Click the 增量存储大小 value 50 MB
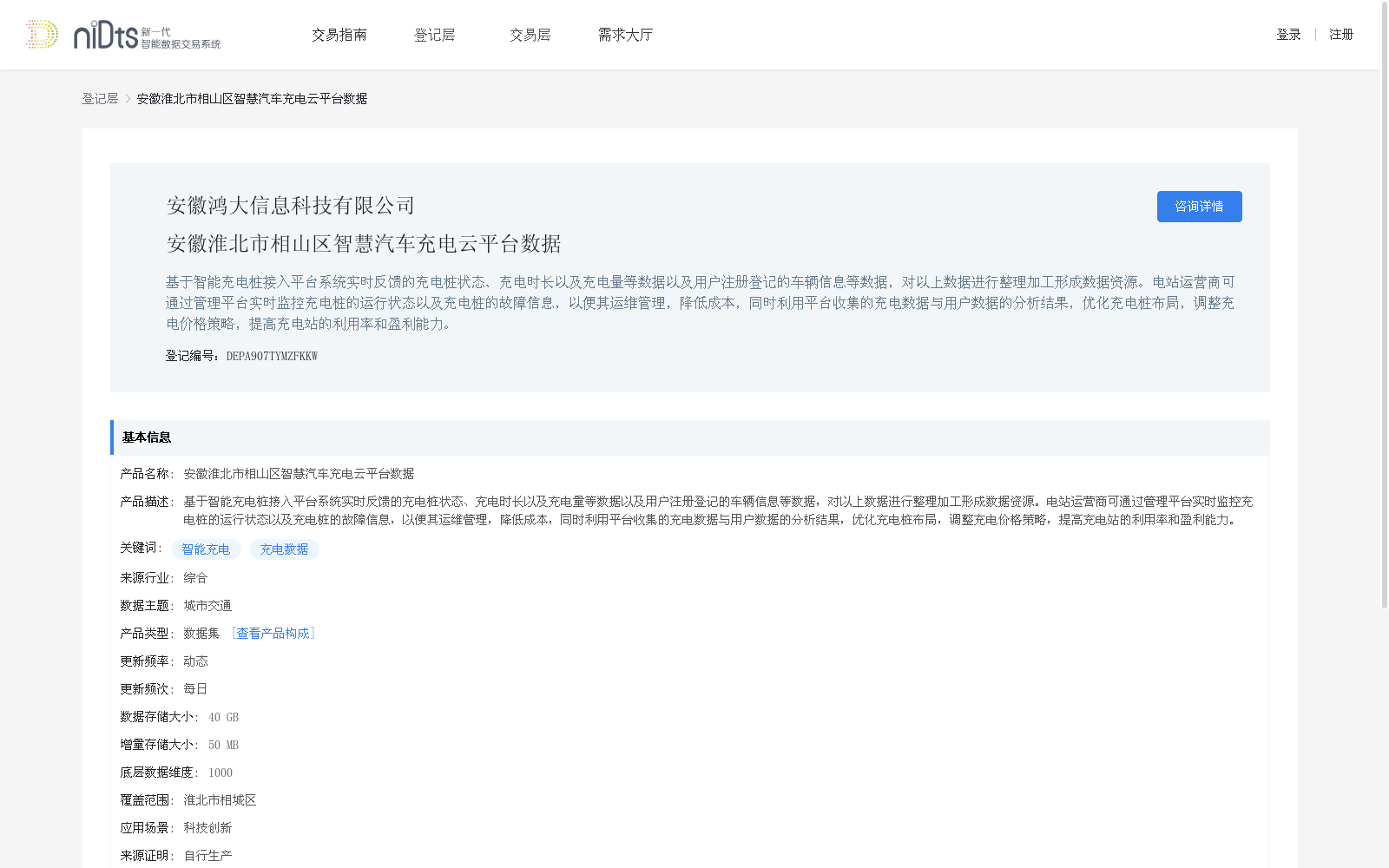Viewport: 1389px width, 868px height. (223, 745)
